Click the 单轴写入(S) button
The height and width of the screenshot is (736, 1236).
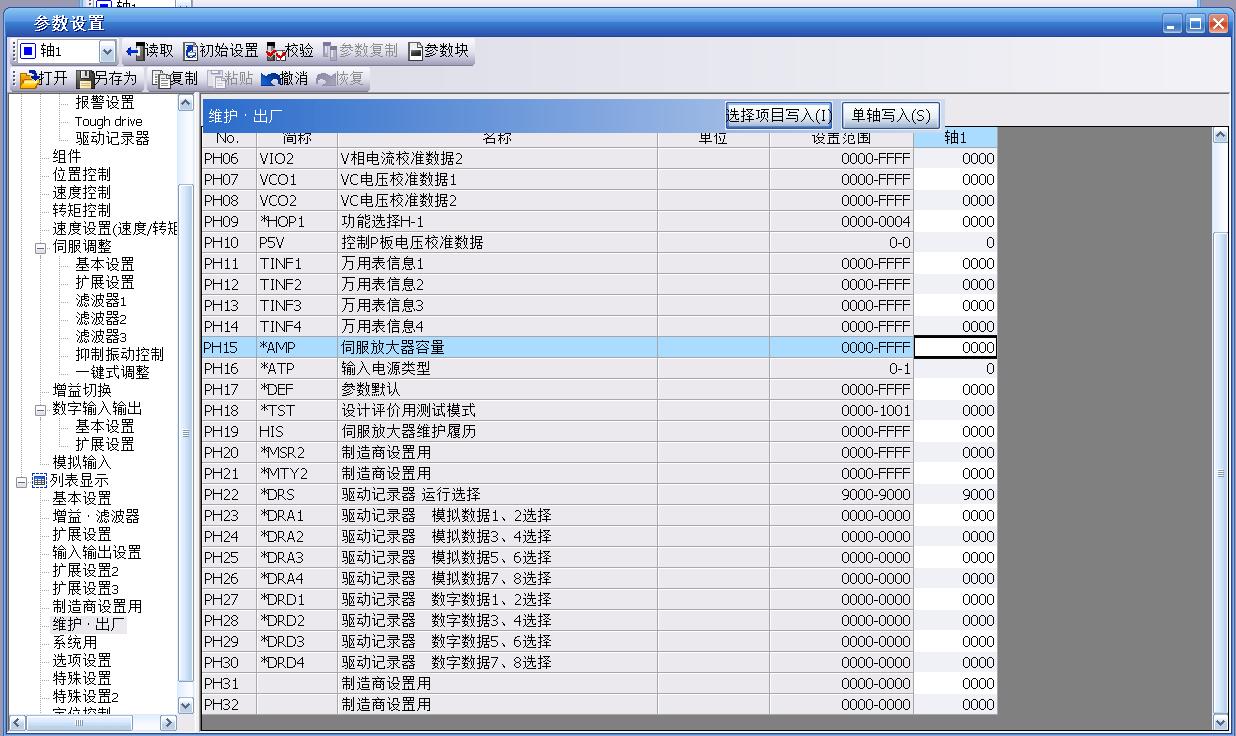pos(891,115)
